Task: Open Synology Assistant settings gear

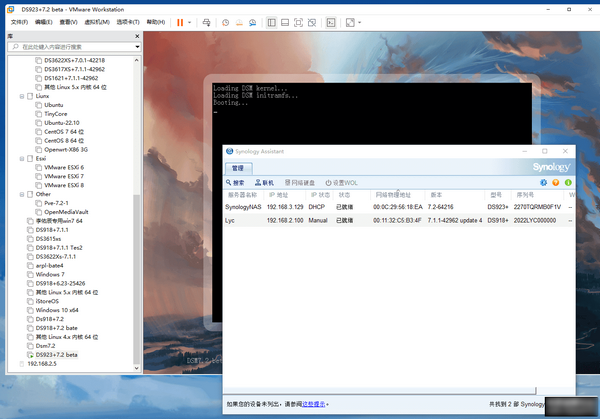Action: (x=543, y=183)
